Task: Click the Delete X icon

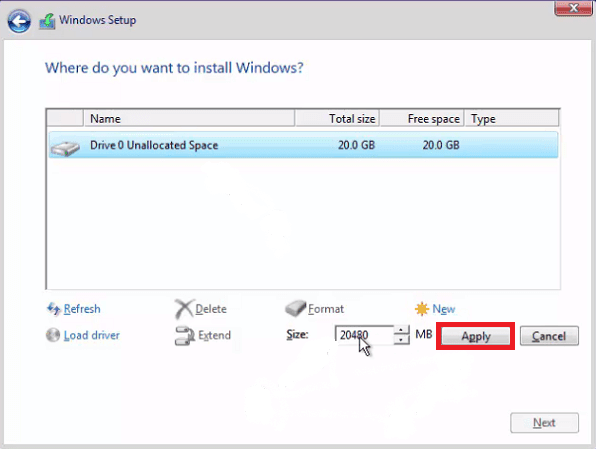Action: (x=184, y=309)
